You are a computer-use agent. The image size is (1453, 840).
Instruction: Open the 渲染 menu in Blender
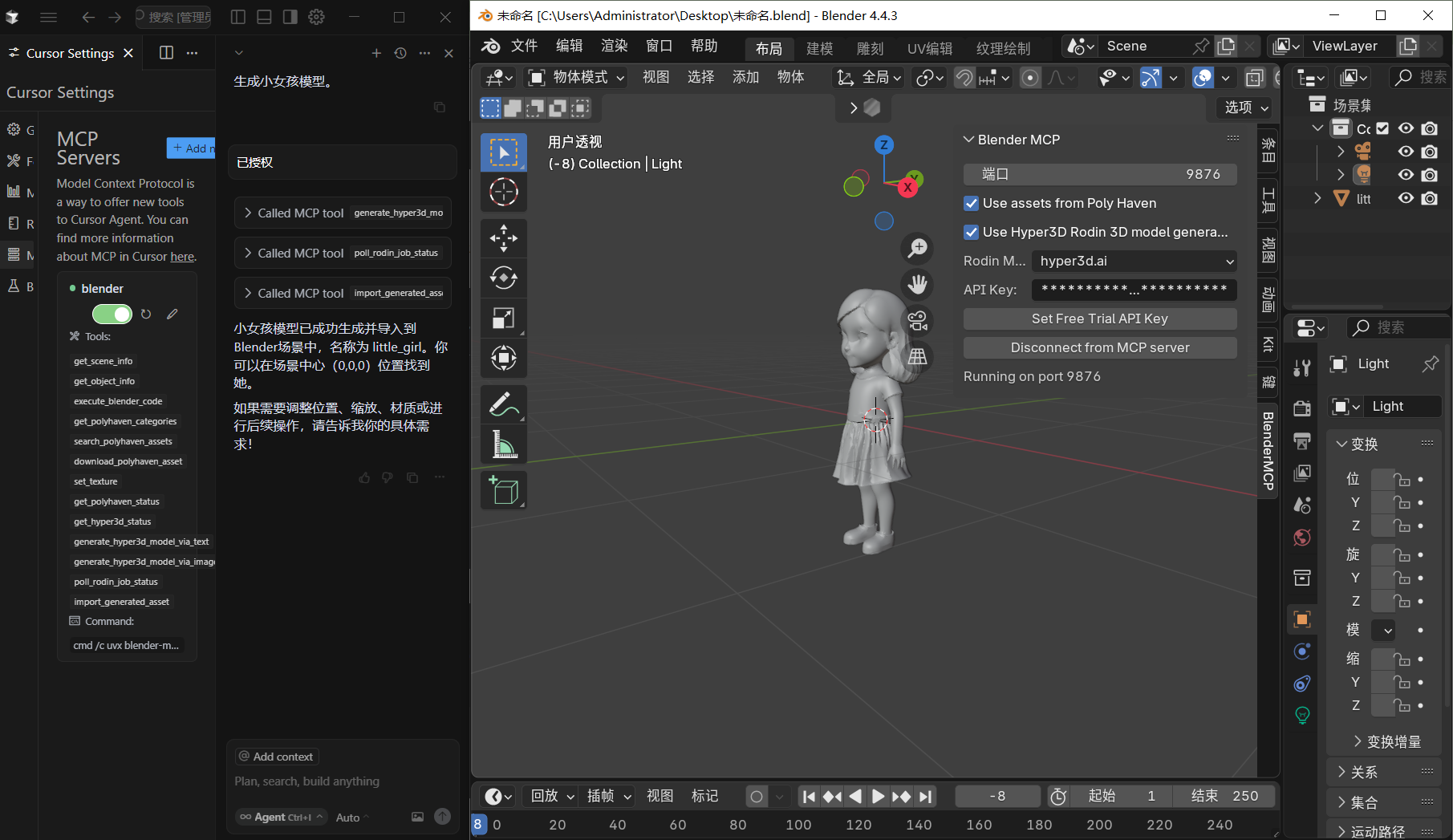[x=613, y=46]
